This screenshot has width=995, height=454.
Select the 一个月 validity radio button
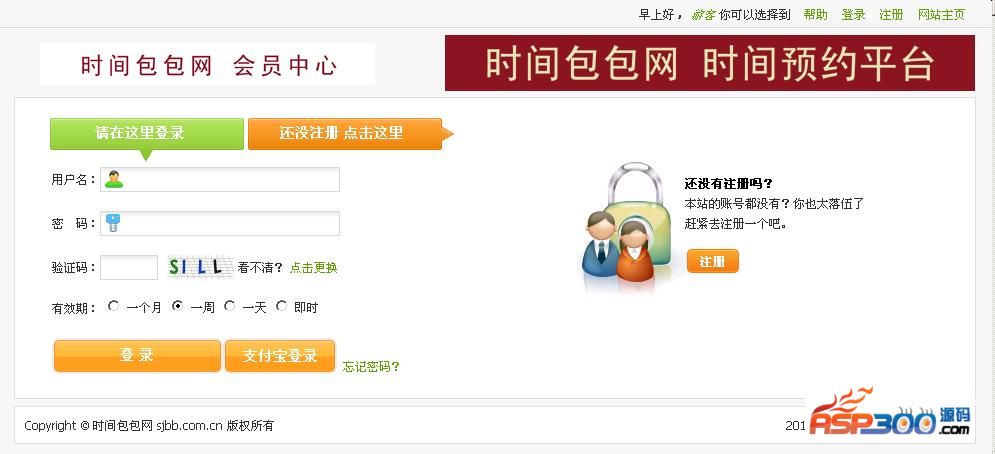(113, 306)
